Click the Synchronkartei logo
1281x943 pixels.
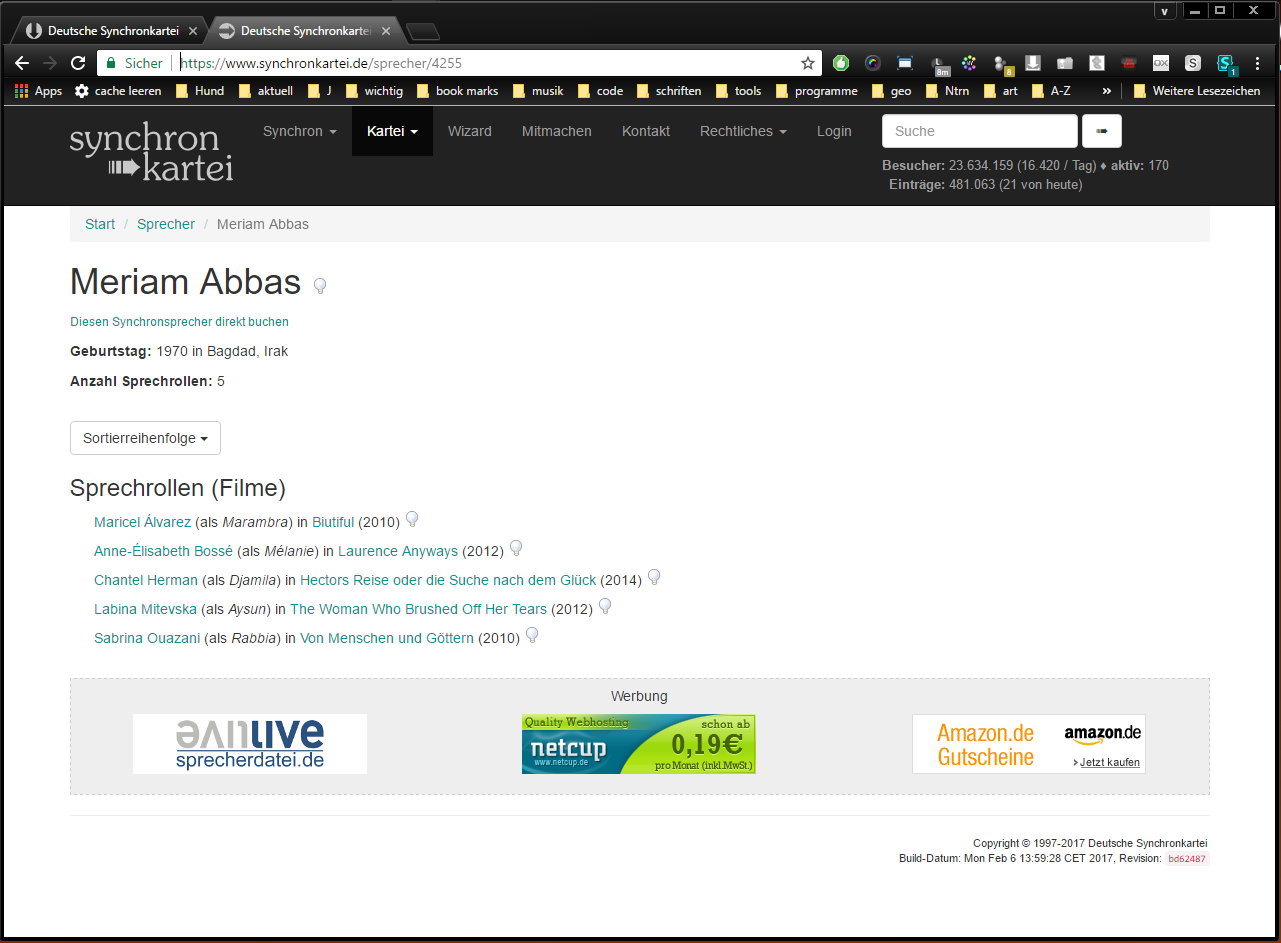pos(151,153)
